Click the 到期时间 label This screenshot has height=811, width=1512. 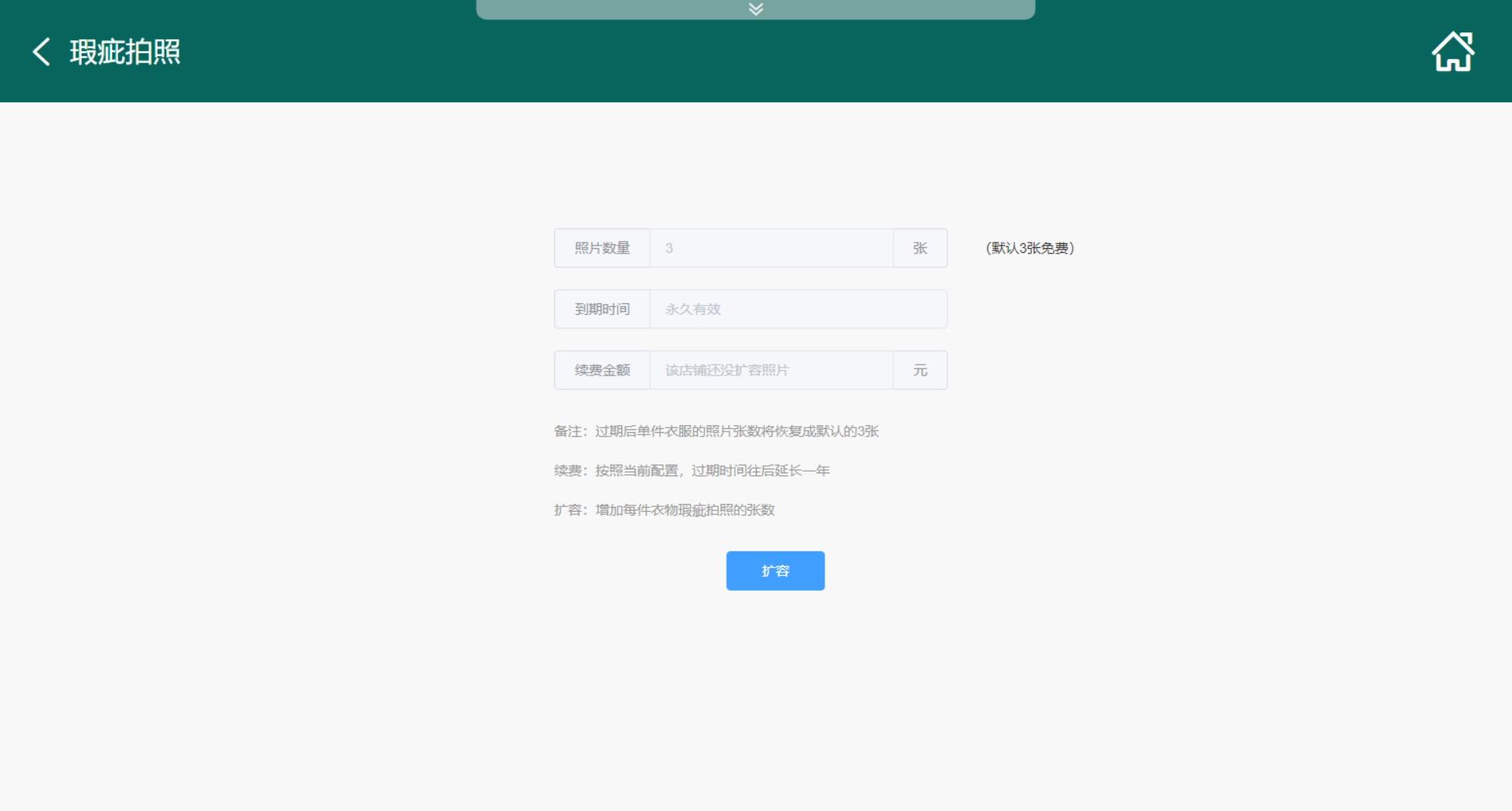pos(602,309)
